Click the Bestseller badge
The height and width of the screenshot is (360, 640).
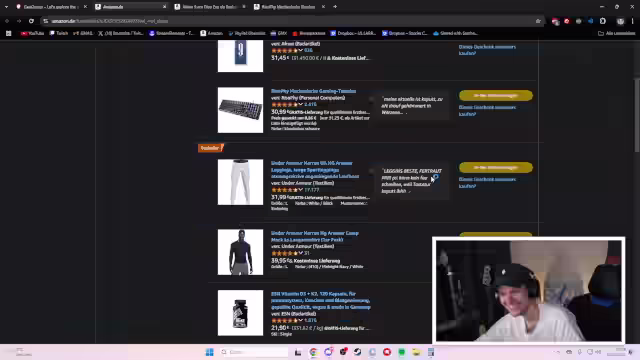click(x=211, y=148)
